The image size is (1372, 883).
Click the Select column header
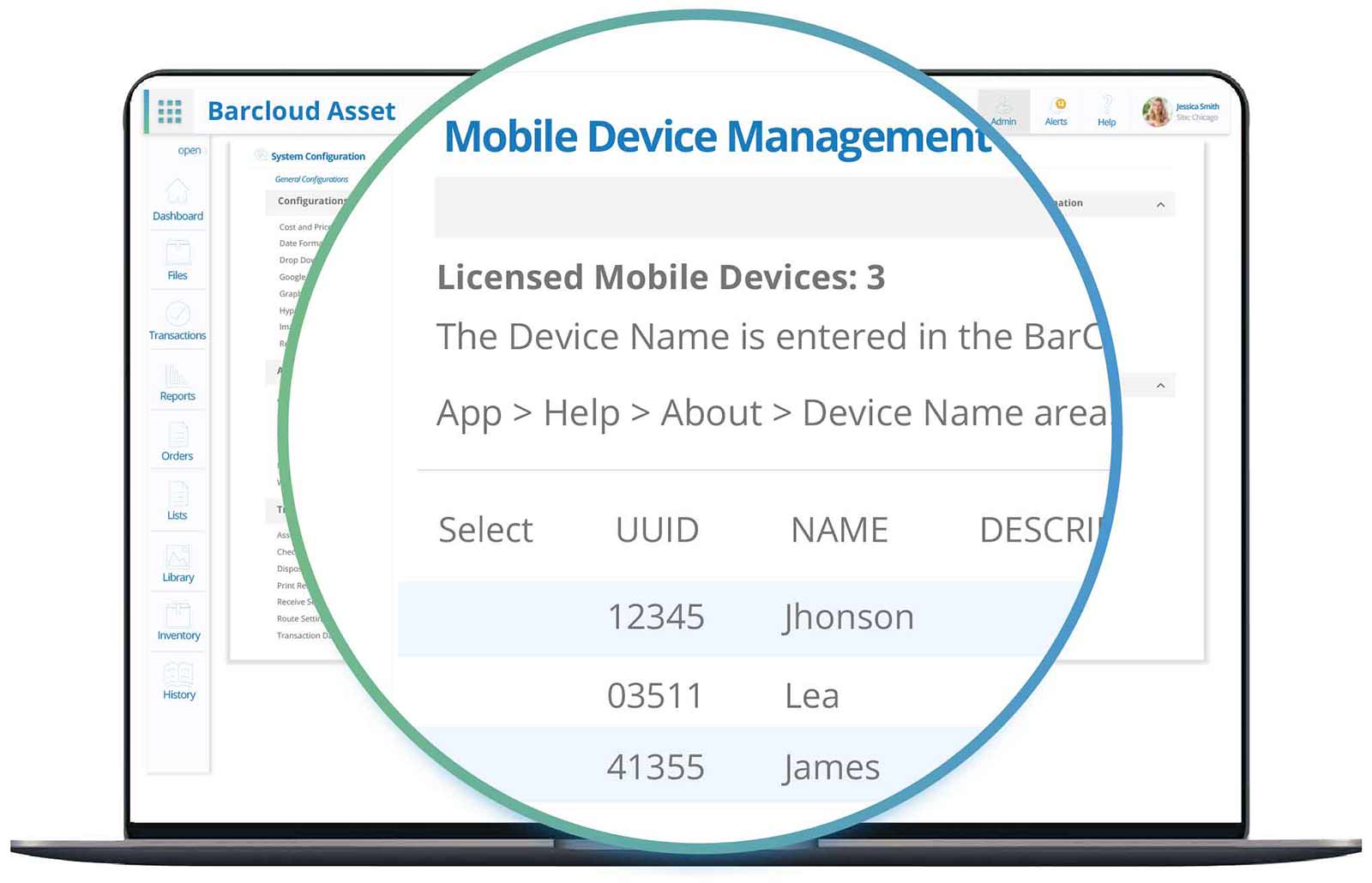tap(485, 530)
